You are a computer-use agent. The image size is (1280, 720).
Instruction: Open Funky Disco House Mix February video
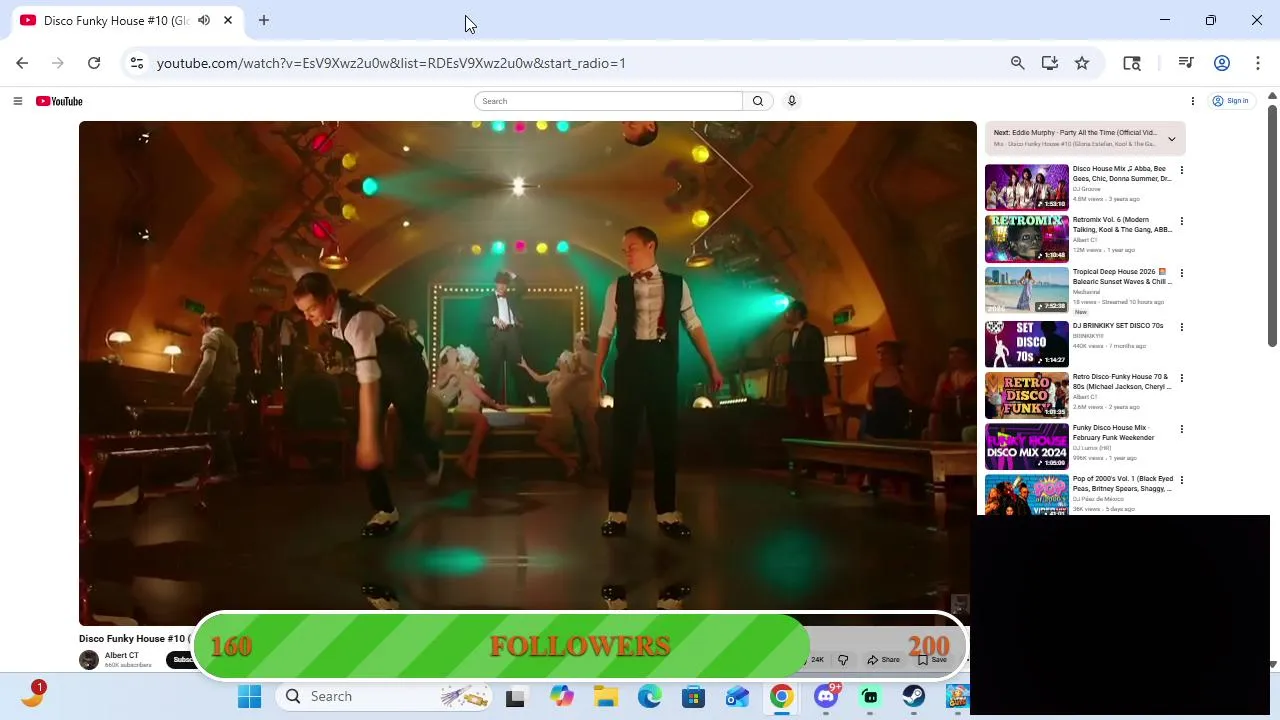point(1114,433)
